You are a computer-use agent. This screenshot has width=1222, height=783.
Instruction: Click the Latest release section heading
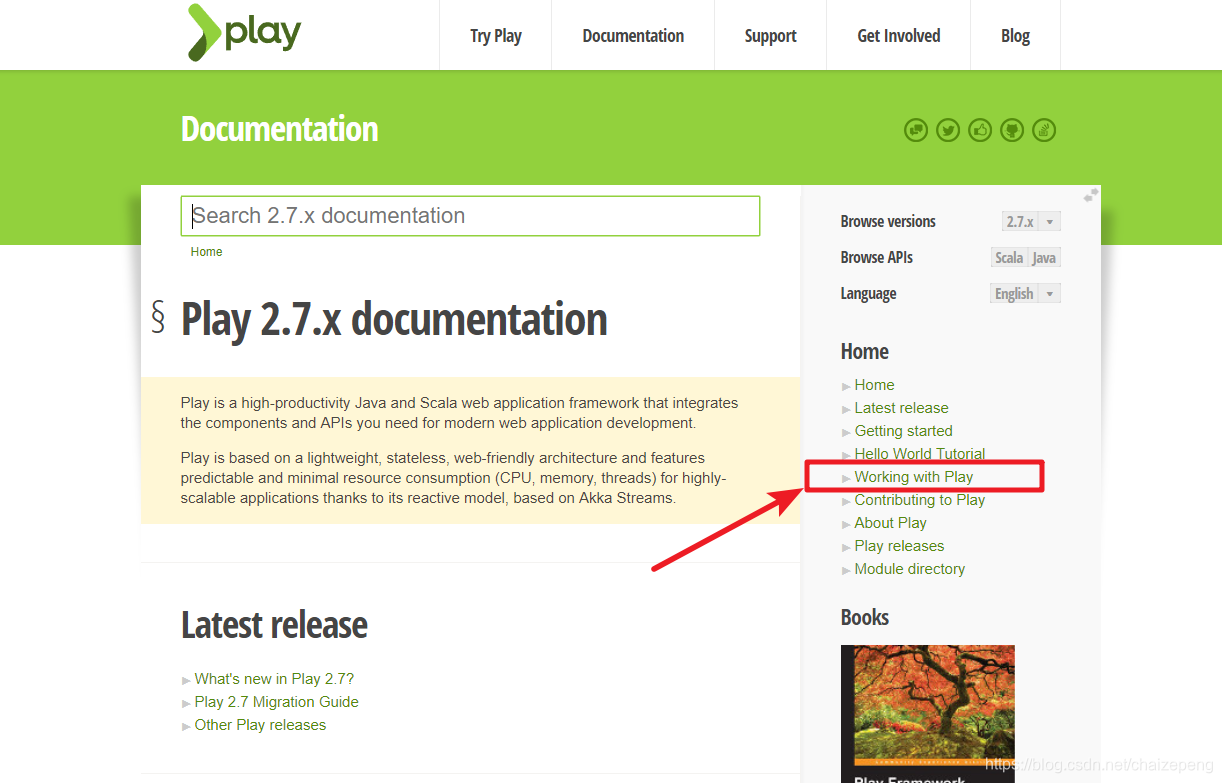click(x=274, y=625)
